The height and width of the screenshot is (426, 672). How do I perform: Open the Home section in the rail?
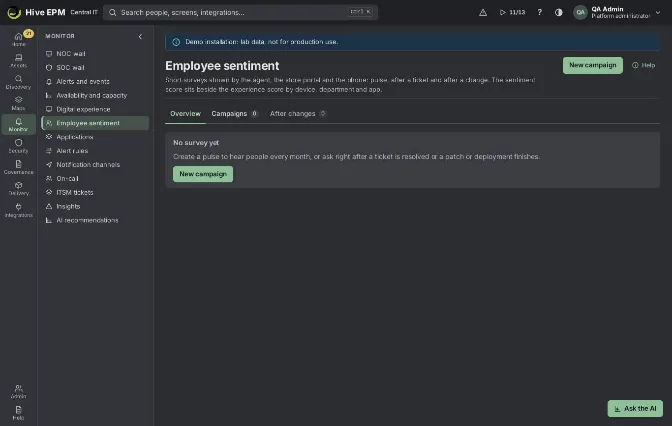(x=18, y=39)
